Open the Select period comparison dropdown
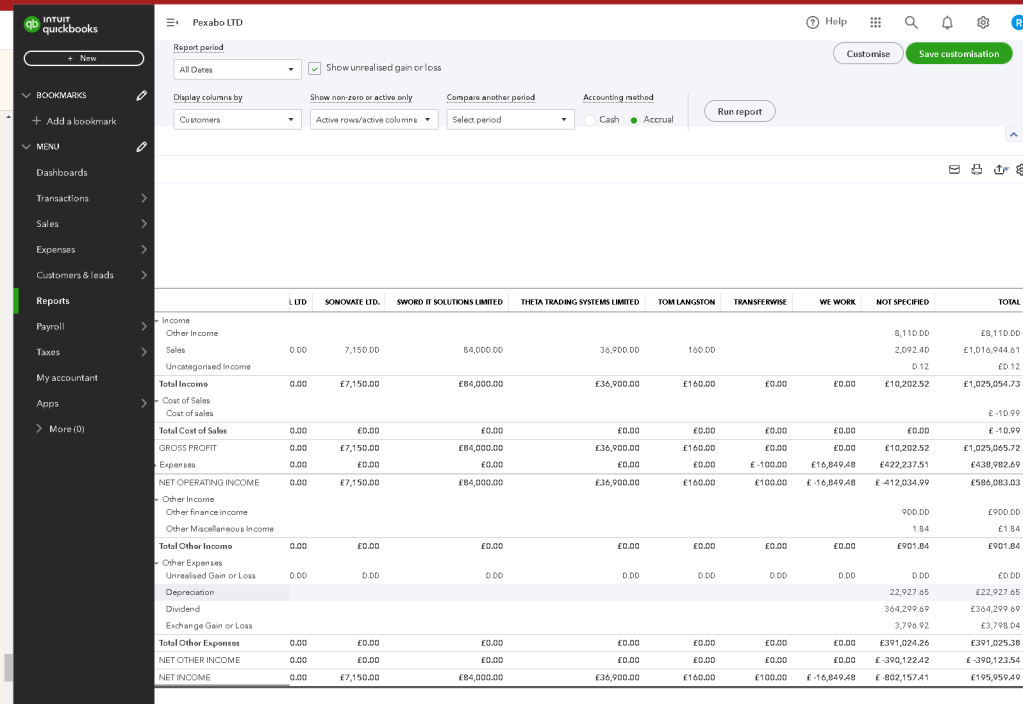The image size is (1023, 704). coord(510,119)
